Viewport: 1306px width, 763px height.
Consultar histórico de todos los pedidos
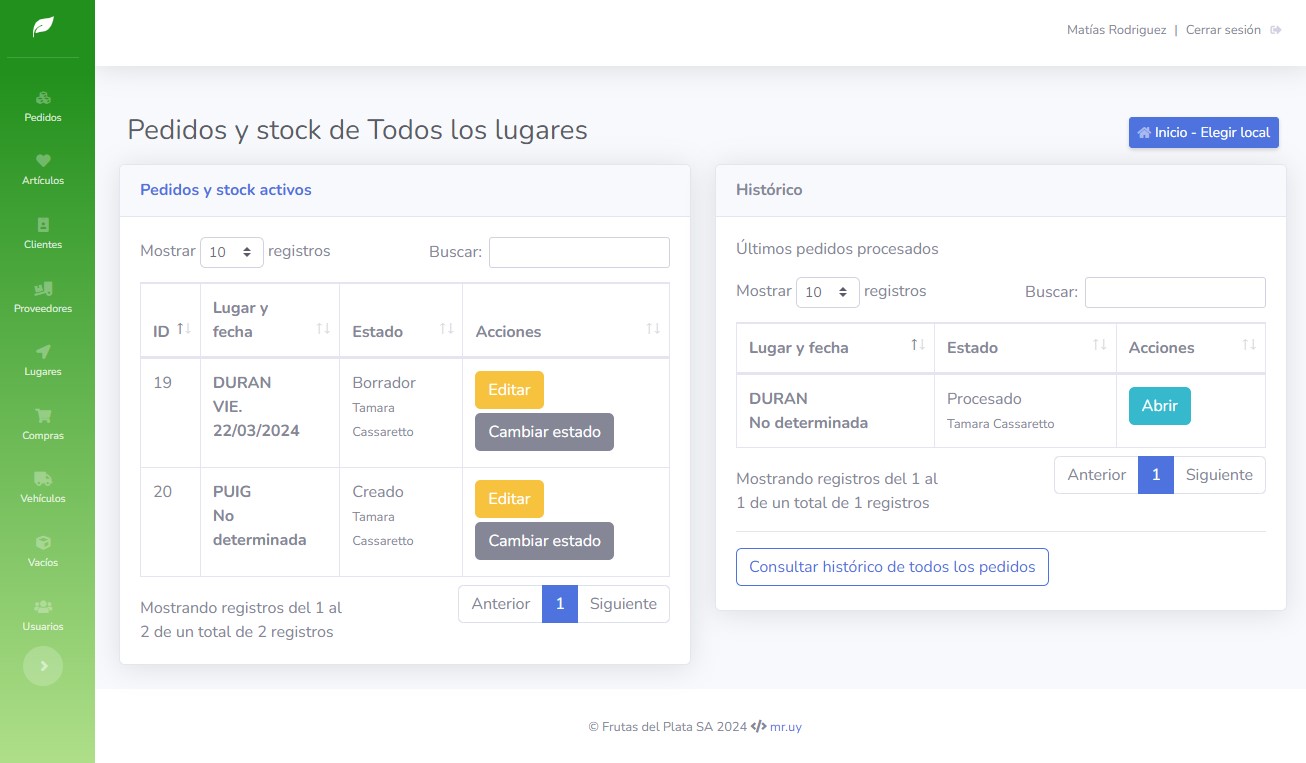pos(892,567)
